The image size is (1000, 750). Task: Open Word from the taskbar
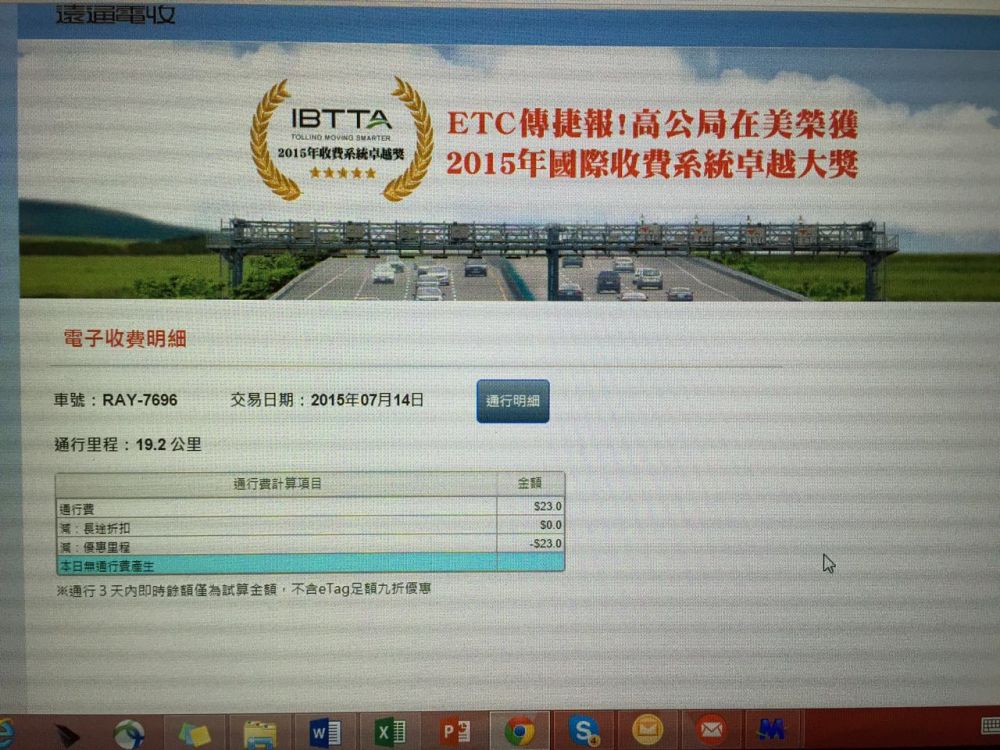click(325, 732)
